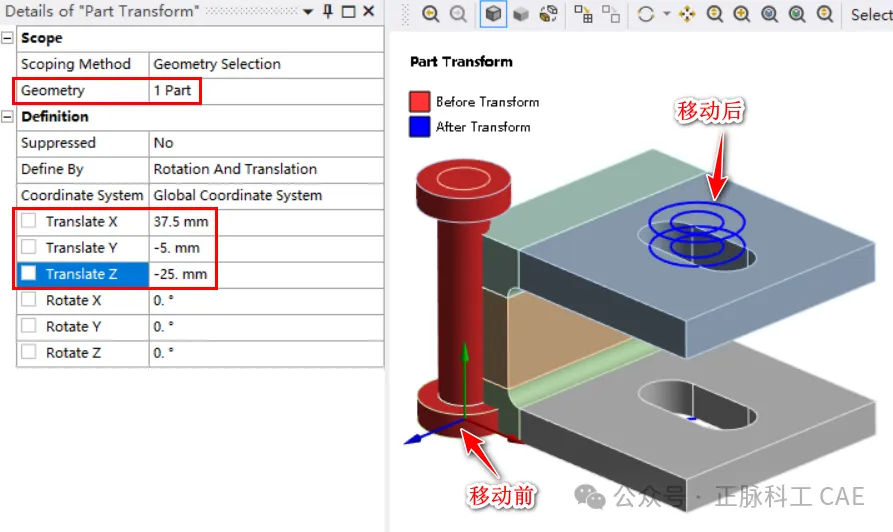The width and height of the screenshot is (893, 532).
Task: Open the Details panel dropdown arrow menu
Action: (x=308, y=11)
